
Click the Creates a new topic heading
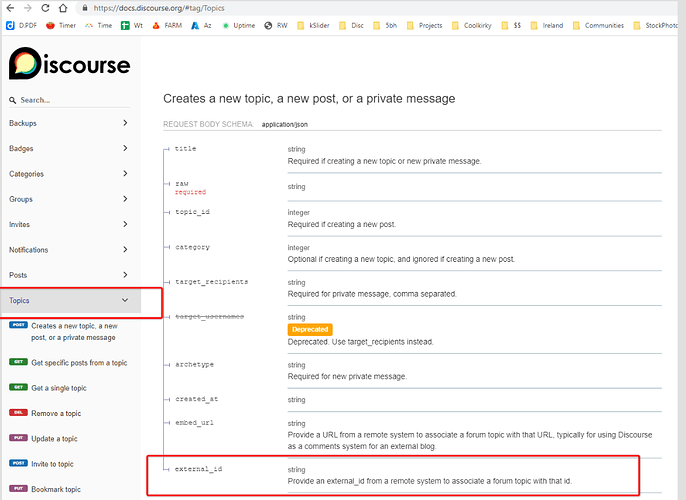(309, 99)
